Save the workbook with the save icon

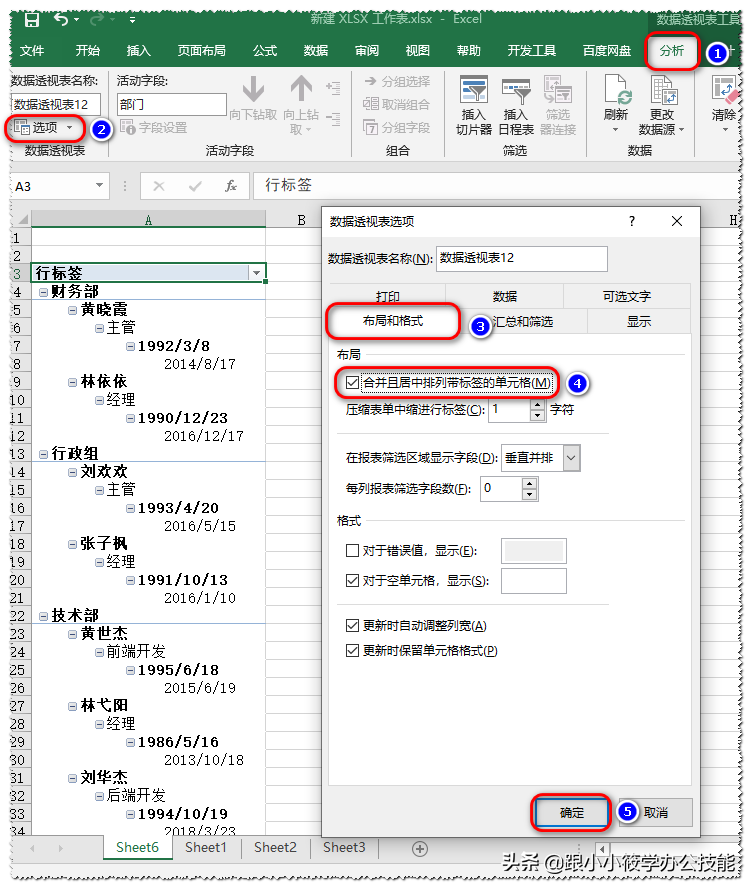click(x=32, y=20)
